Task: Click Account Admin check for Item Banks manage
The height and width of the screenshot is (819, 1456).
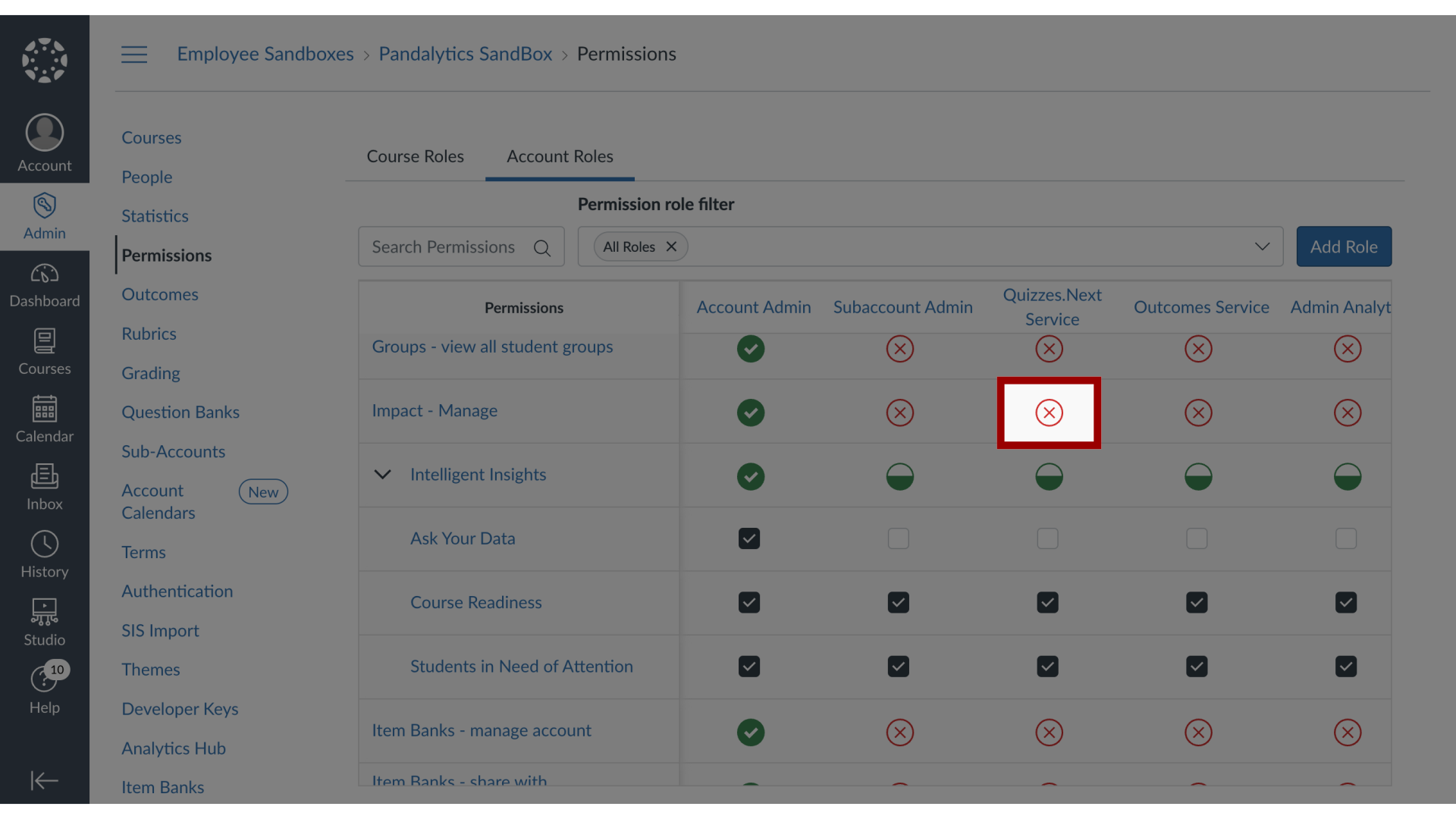Action: point(751,733)
